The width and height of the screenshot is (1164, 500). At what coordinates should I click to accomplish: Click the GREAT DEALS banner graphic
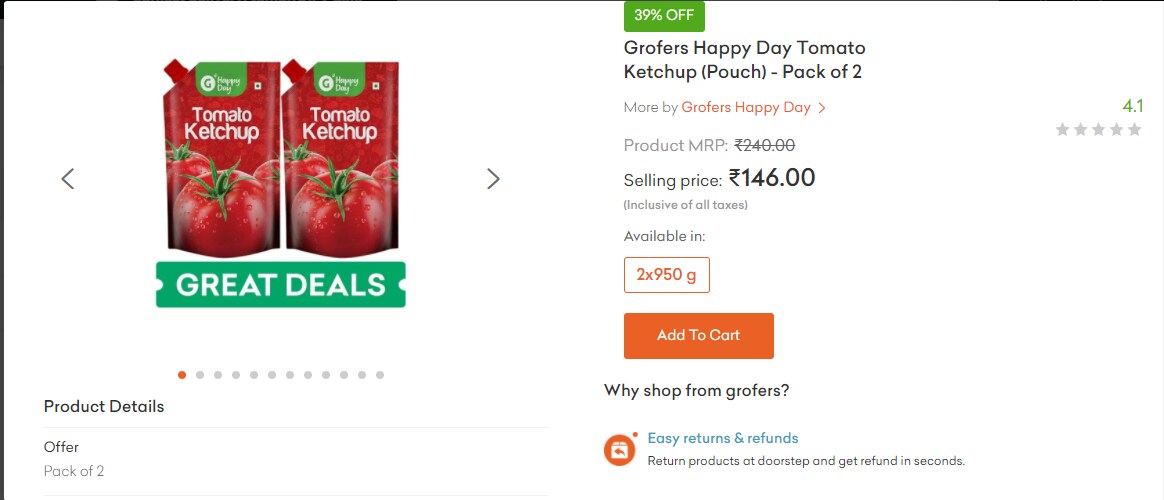281,285
